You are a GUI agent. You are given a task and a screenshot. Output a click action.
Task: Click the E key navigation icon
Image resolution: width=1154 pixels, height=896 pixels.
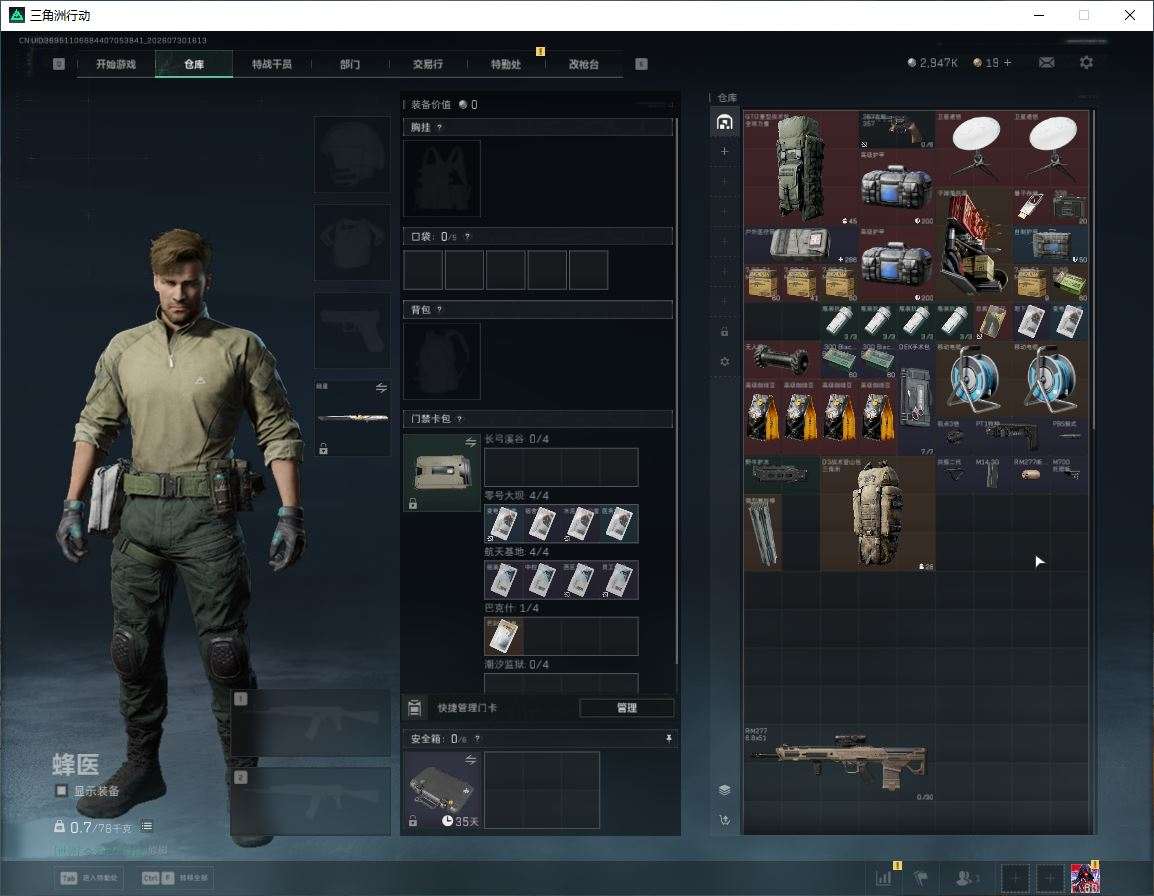click(641, 64)
